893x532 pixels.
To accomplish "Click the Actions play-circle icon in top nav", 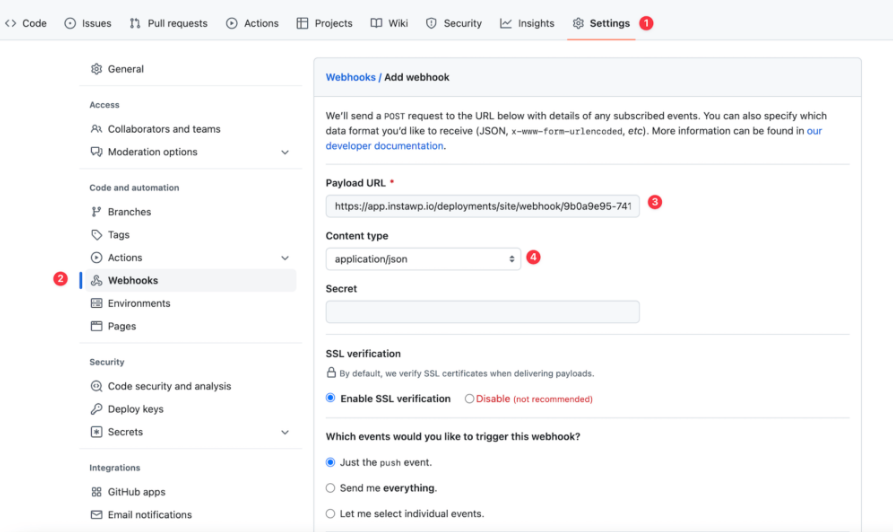I will pyautogui.click(x=231, y=23).
